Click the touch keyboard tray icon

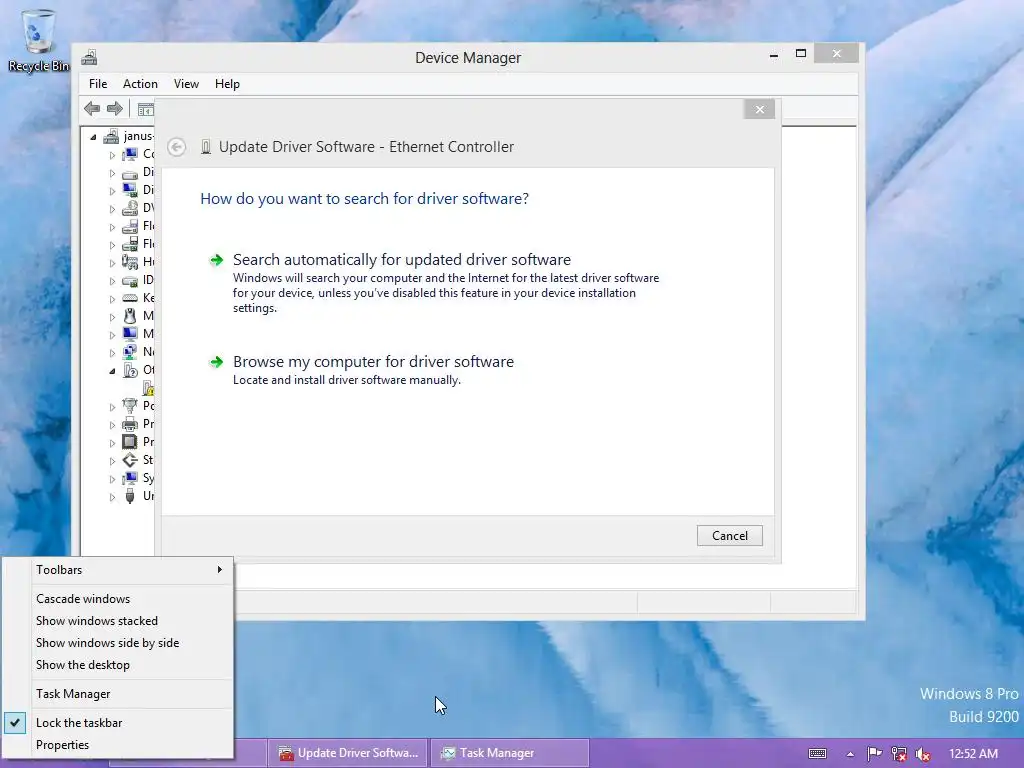[817, 754]
